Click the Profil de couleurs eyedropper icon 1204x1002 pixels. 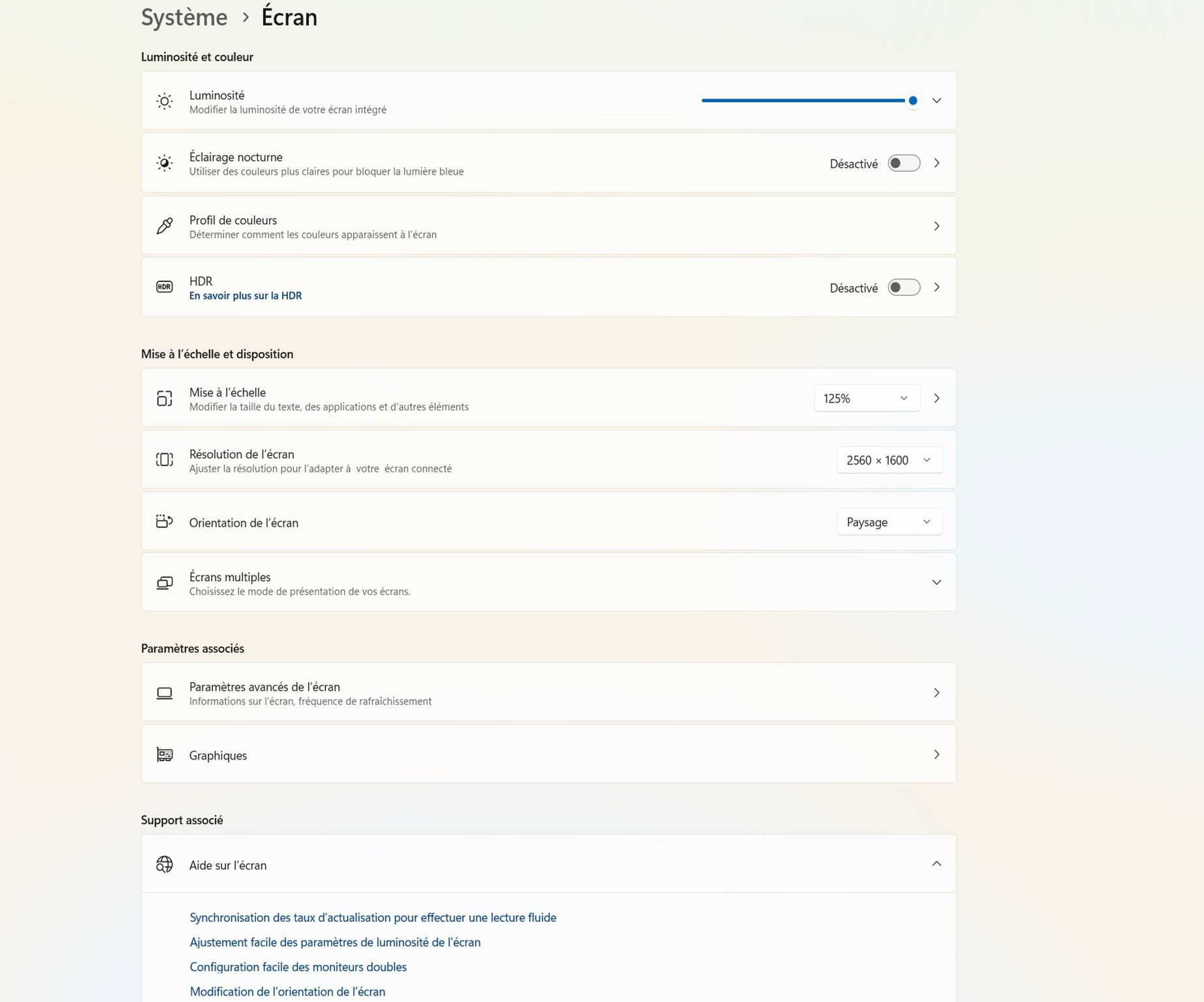point(164,226)
